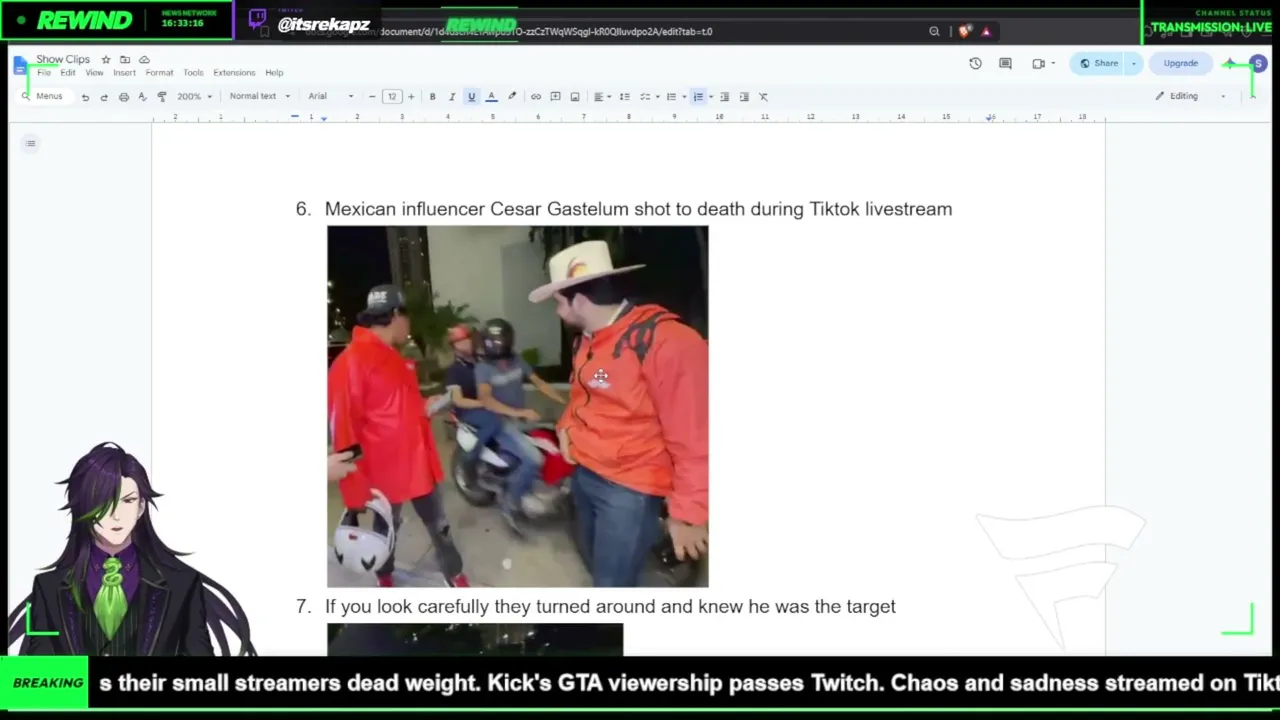The image size is (1280, 720).
Task: Toggle italic formatting
Action: click(452, 97)
